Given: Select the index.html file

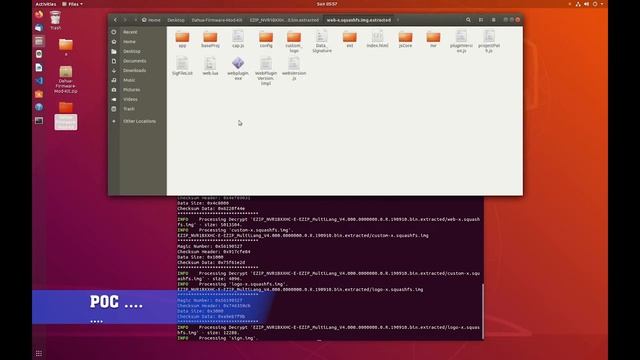Looking at the screenshot, I should [377, 39].
